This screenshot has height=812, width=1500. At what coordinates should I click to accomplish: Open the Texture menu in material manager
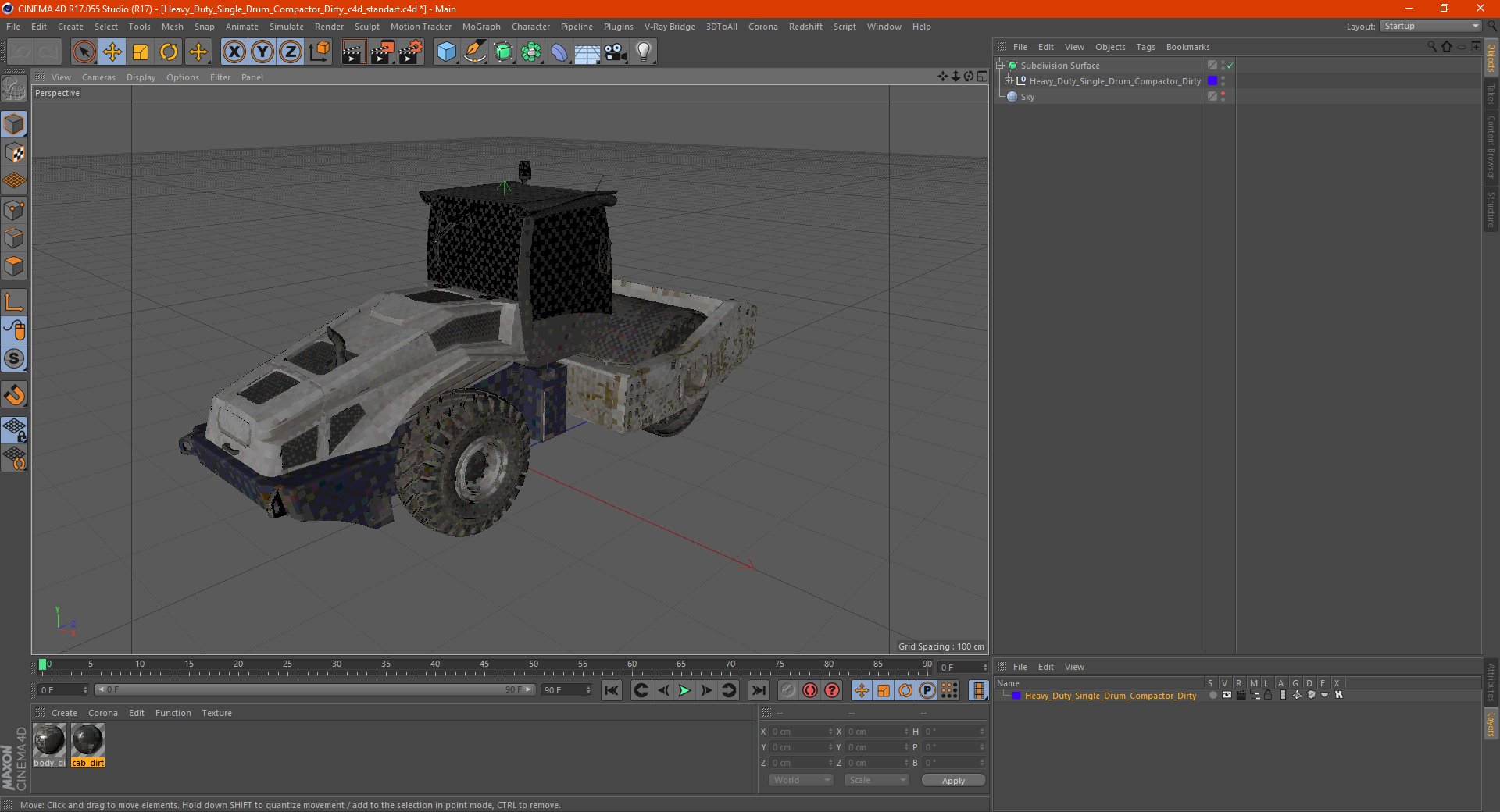[x=216, y=713]
